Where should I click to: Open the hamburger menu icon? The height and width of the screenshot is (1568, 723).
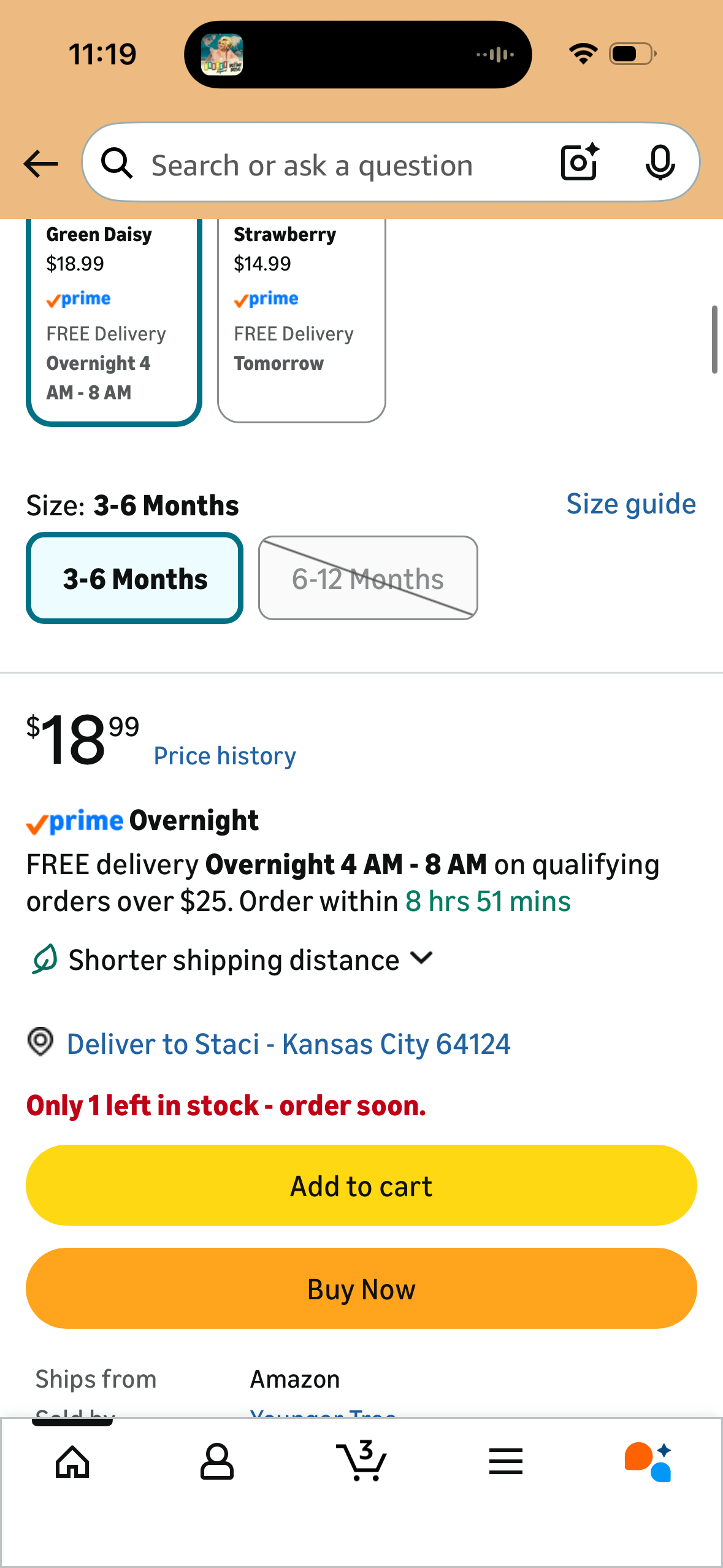[x=506, y=1461]
